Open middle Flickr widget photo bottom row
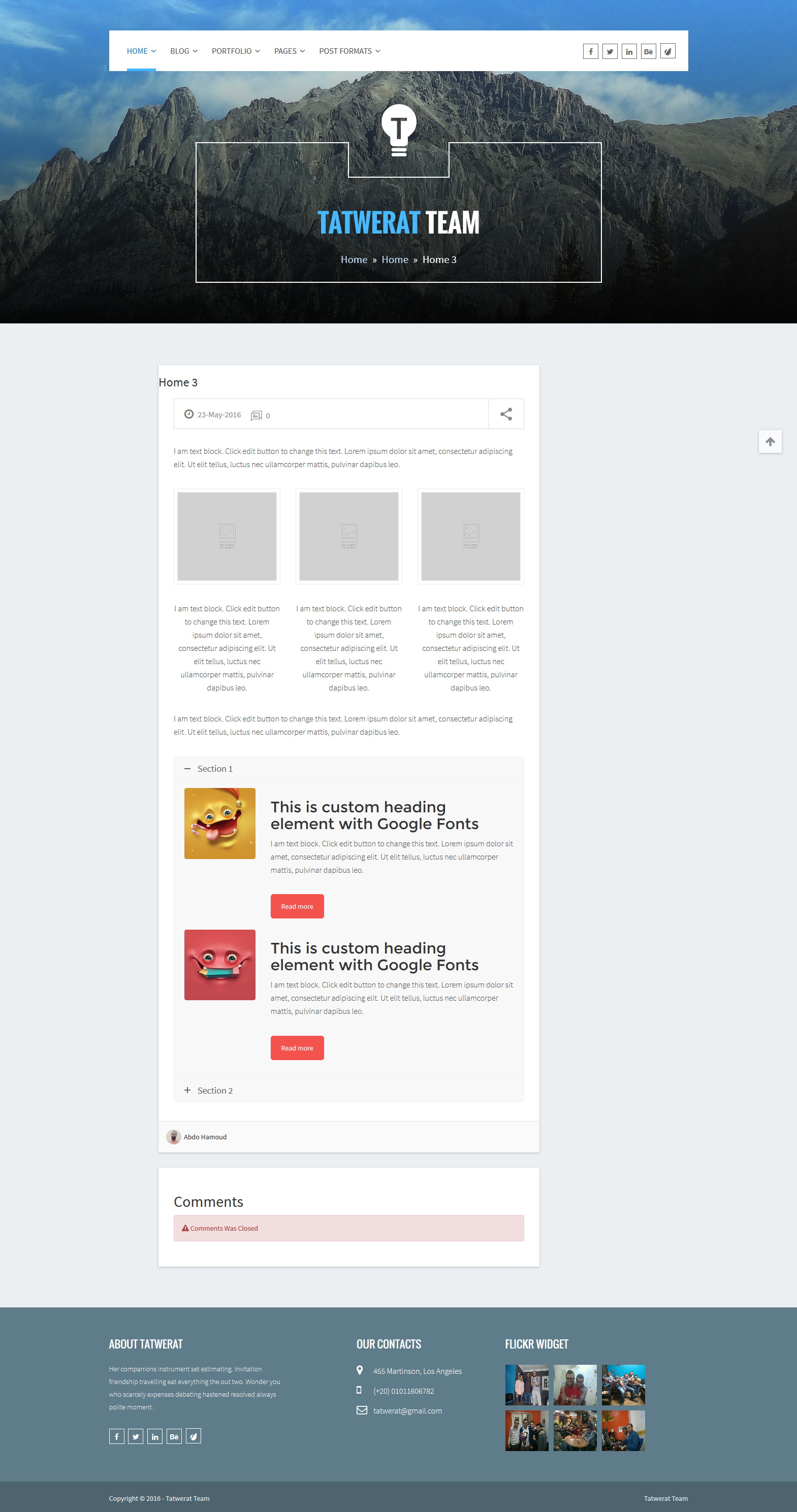The image size is (797, 1512). click(575, 1431)
